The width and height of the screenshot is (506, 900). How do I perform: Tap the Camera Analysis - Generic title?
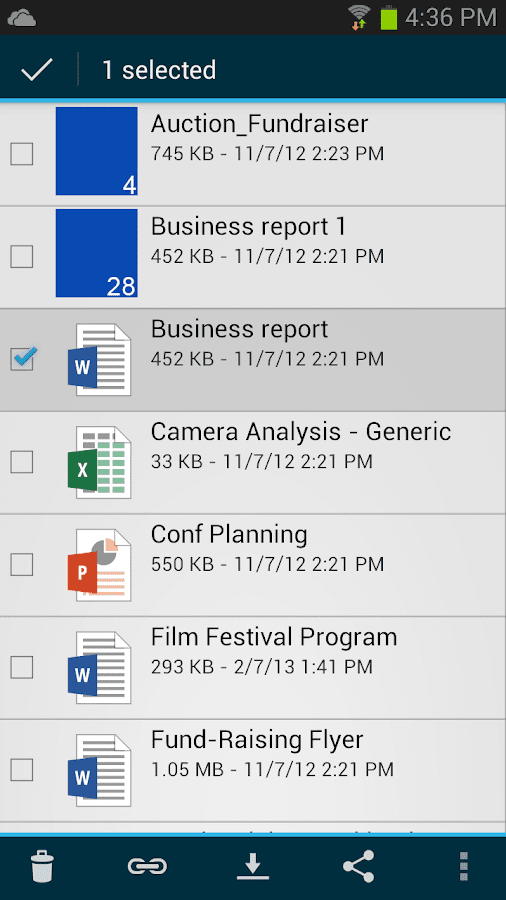pos(301,432)
